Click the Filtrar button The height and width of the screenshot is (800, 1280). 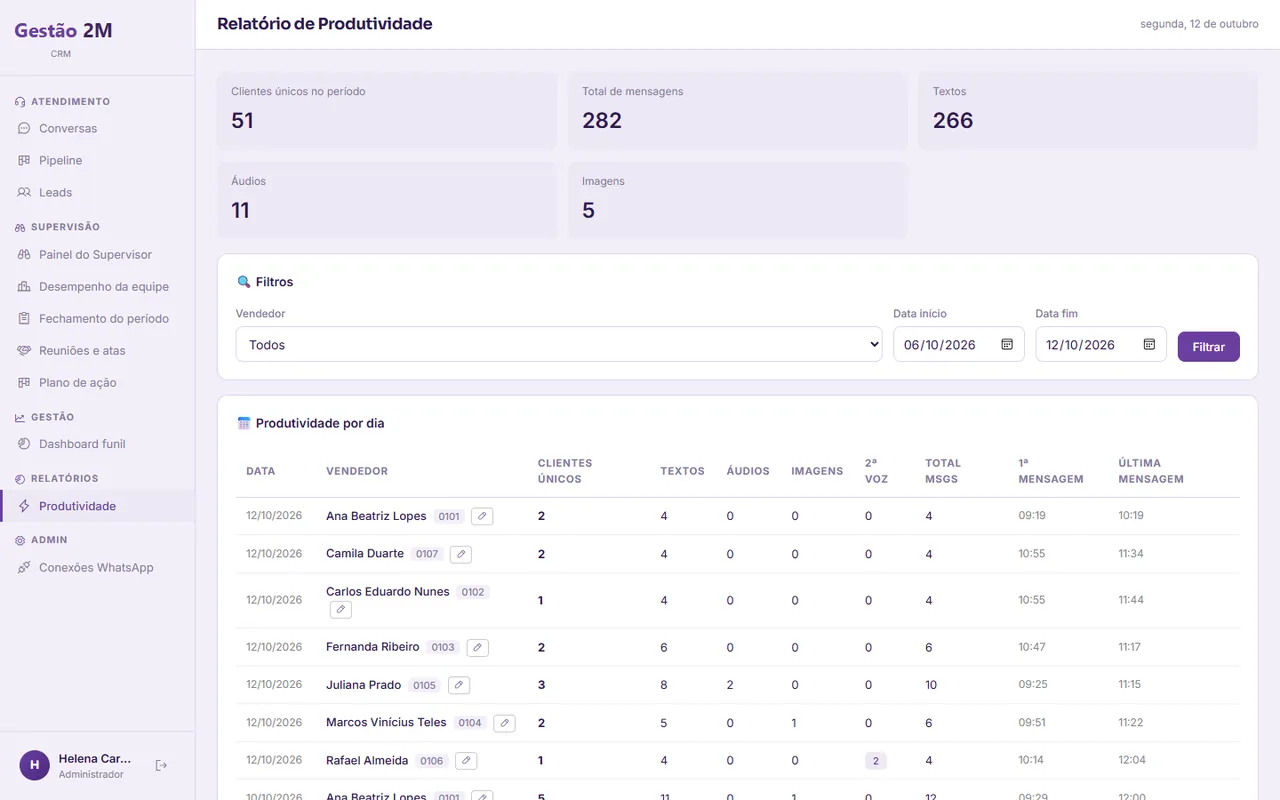[1208, 347]
